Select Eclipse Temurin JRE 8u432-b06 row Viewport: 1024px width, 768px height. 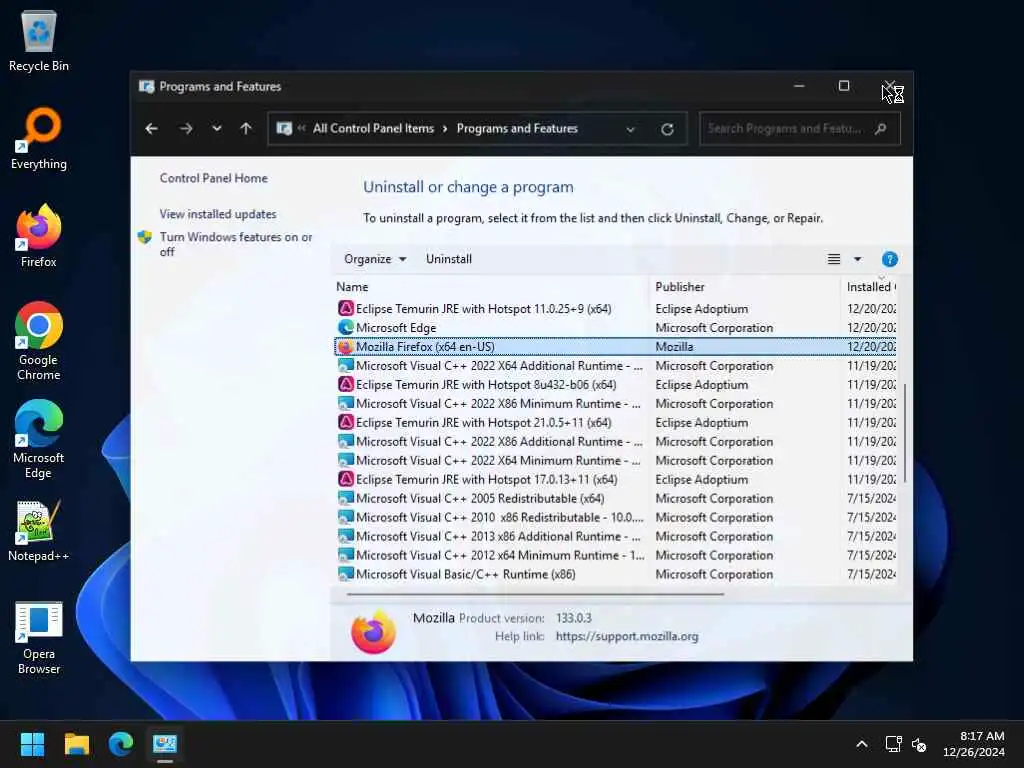pos(615,385)
